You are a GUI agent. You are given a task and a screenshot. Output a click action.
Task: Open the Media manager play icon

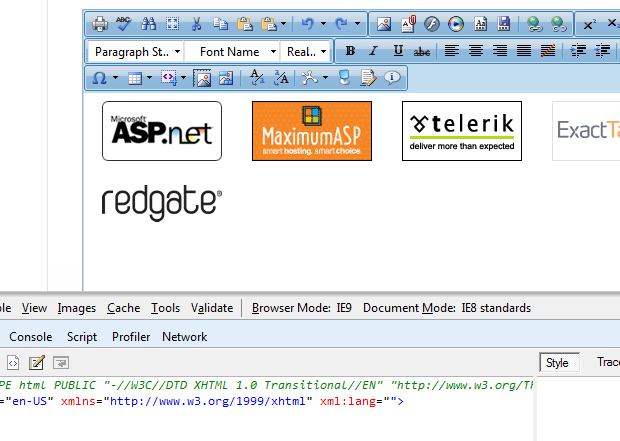tap(456, 24)
